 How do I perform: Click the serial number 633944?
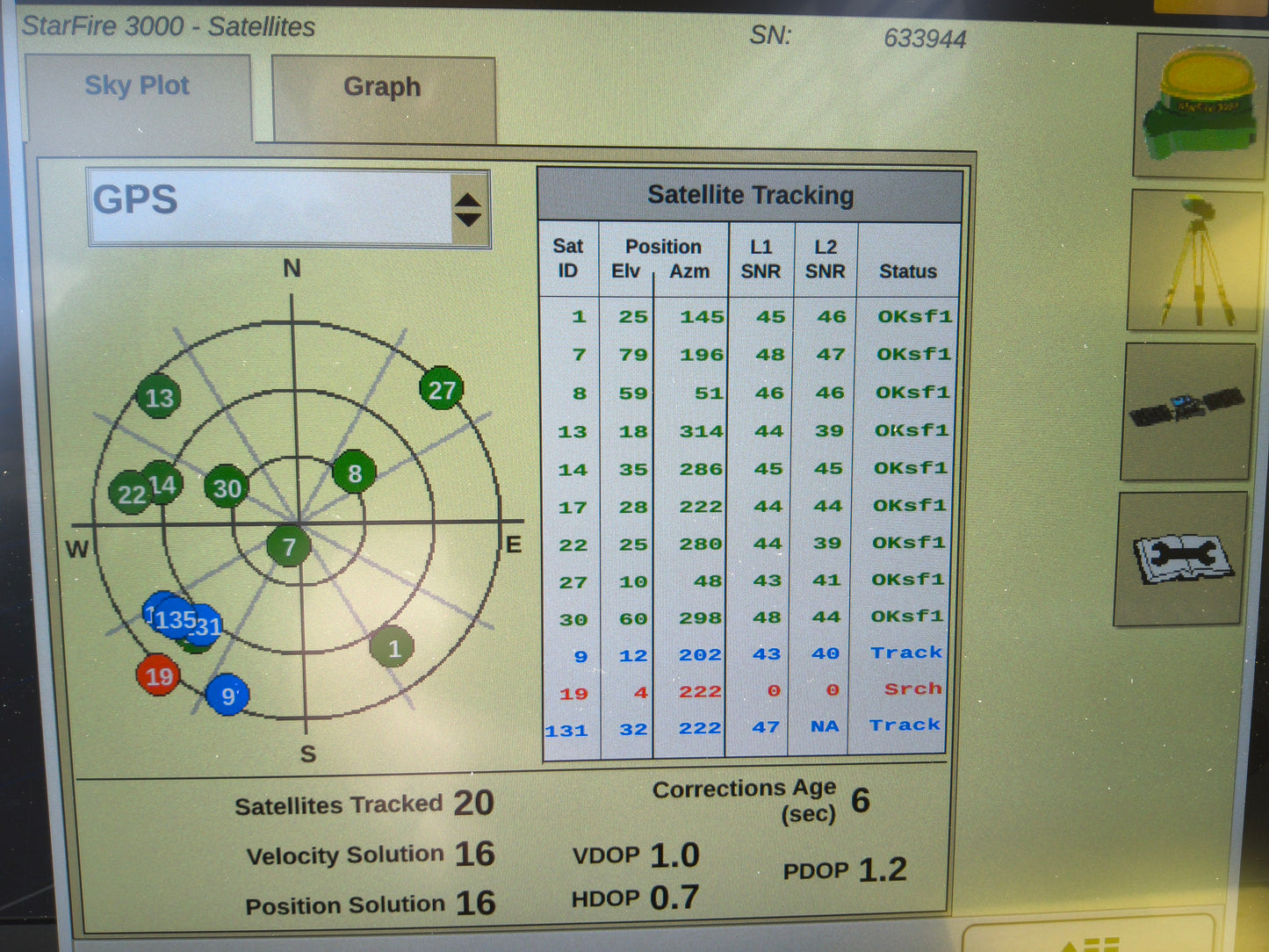pos(925,39)
